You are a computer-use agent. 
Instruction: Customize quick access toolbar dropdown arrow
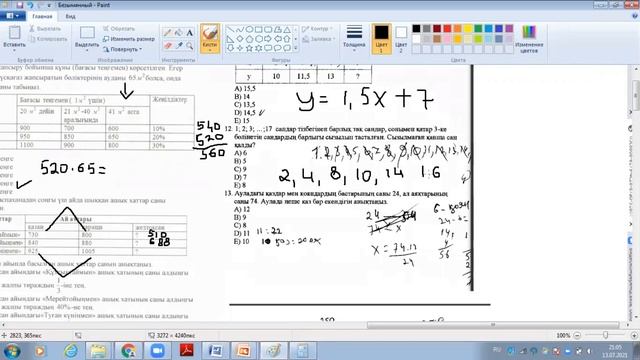[x=49, y=5]
